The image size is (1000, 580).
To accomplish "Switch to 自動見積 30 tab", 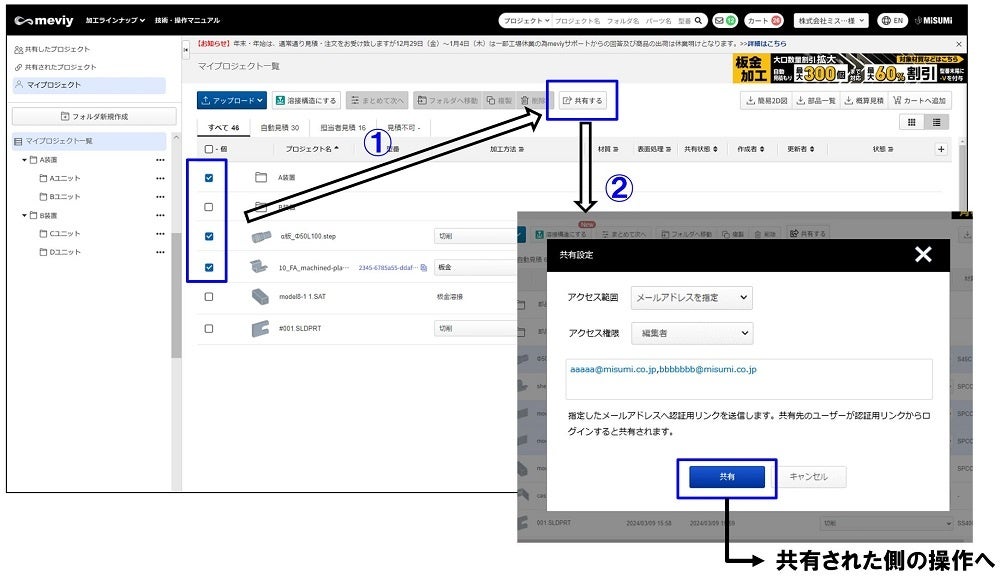I will click(x=279, y=128).
